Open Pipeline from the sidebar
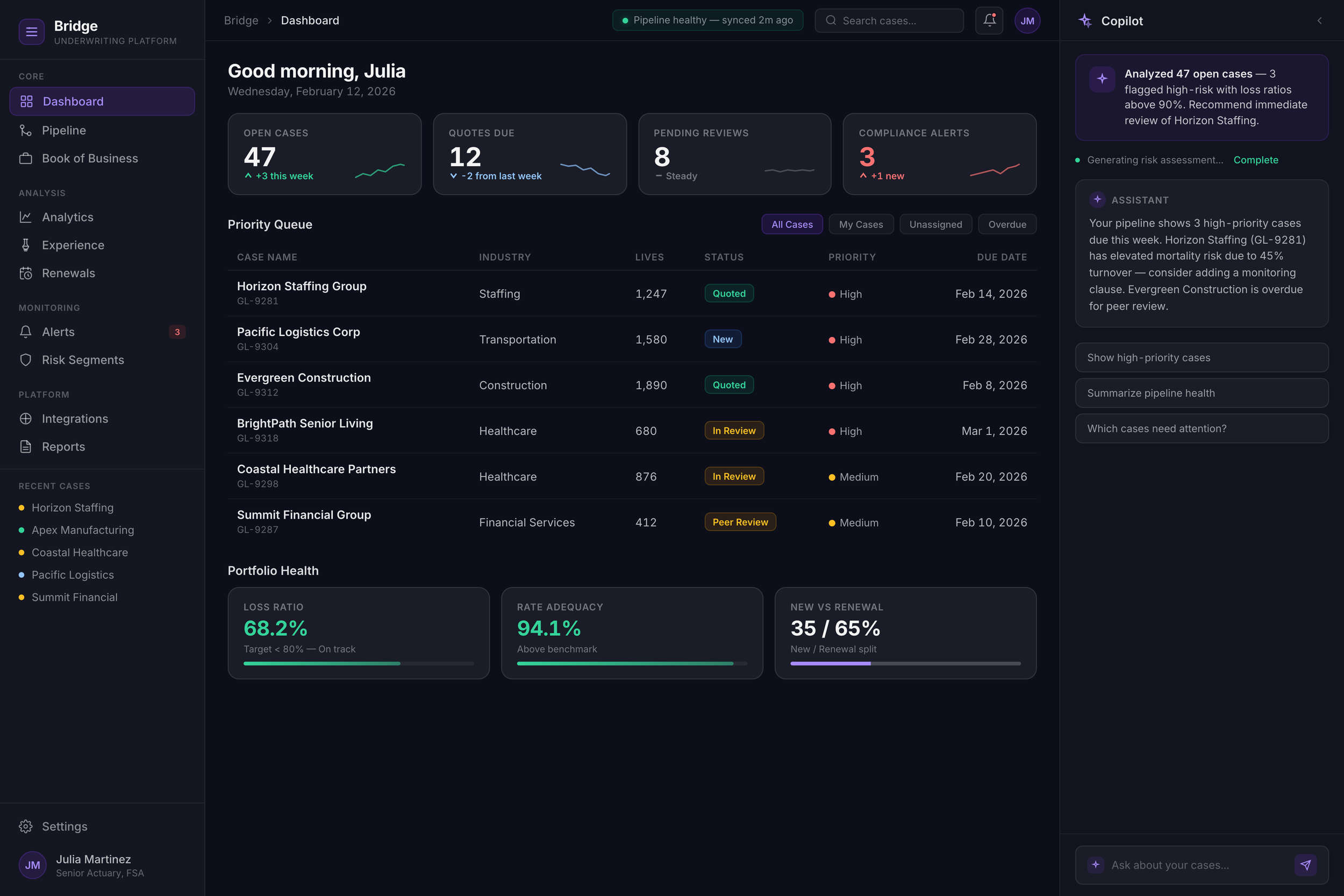Screen dimensions: 1344x896 [x=63, y=130]
